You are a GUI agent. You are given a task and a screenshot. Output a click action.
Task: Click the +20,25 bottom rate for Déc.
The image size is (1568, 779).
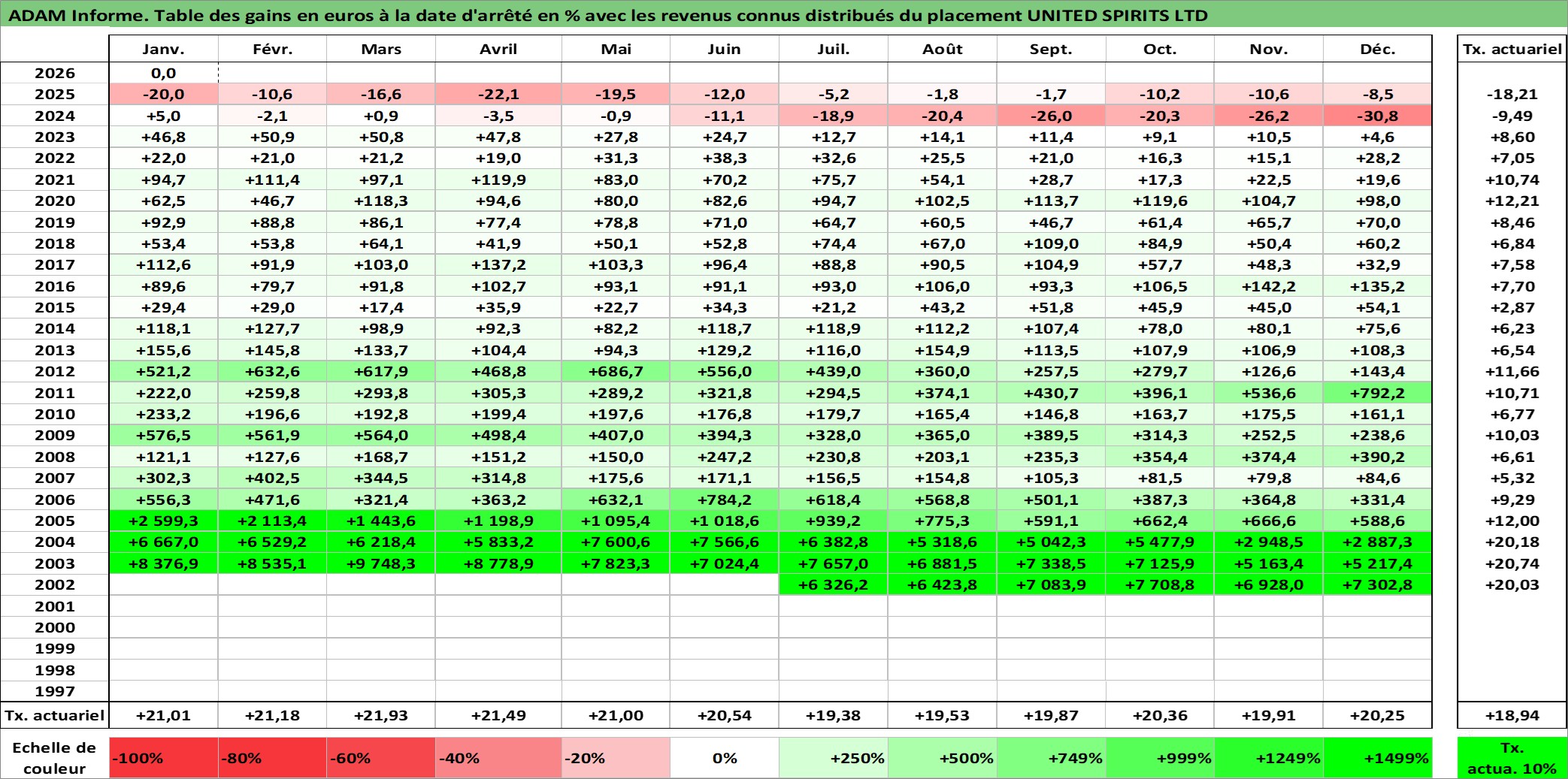pyautogui.click(x=1377, y=715)
